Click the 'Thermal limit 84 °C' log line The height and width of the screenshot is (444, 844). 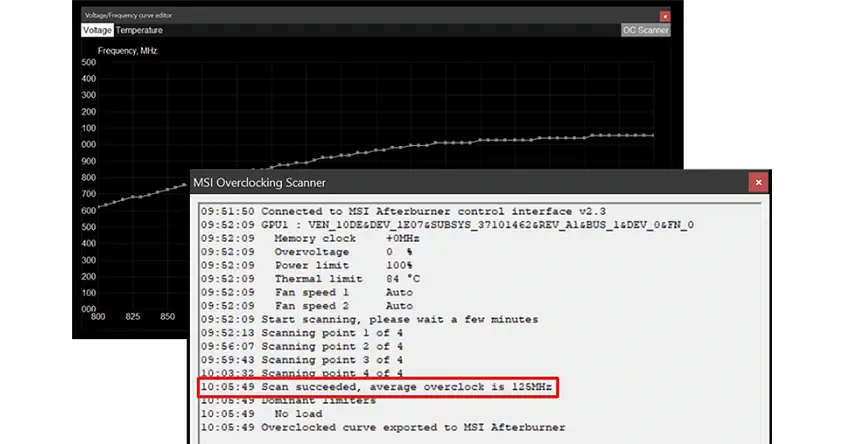tap(311, 279)
